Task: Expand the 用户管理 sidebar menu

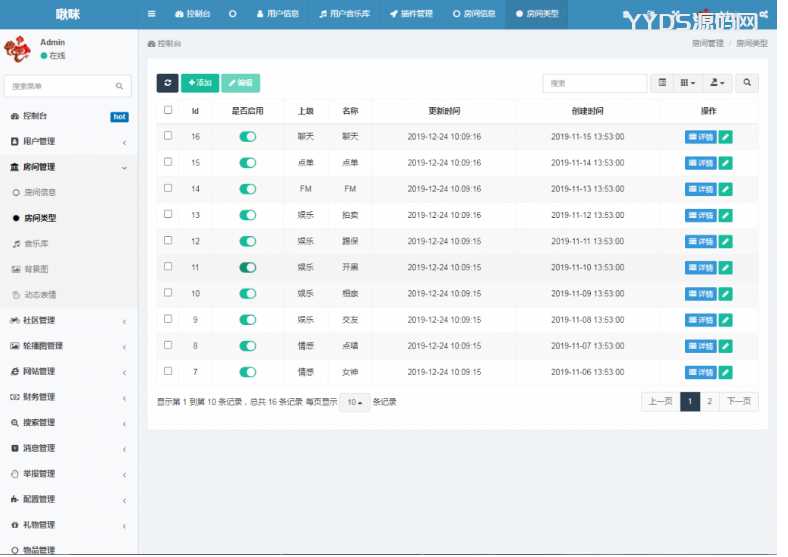Action: coord(68,142)
